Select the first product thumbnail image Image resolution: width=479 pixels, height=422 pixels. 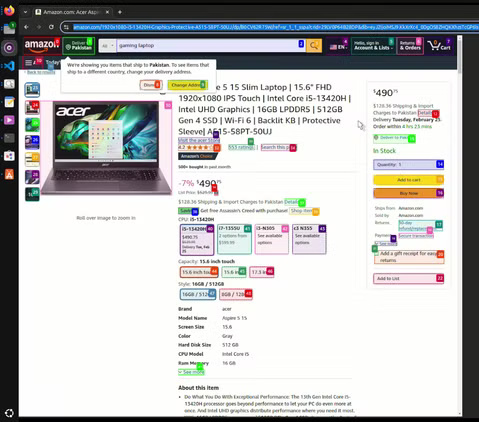32,90
